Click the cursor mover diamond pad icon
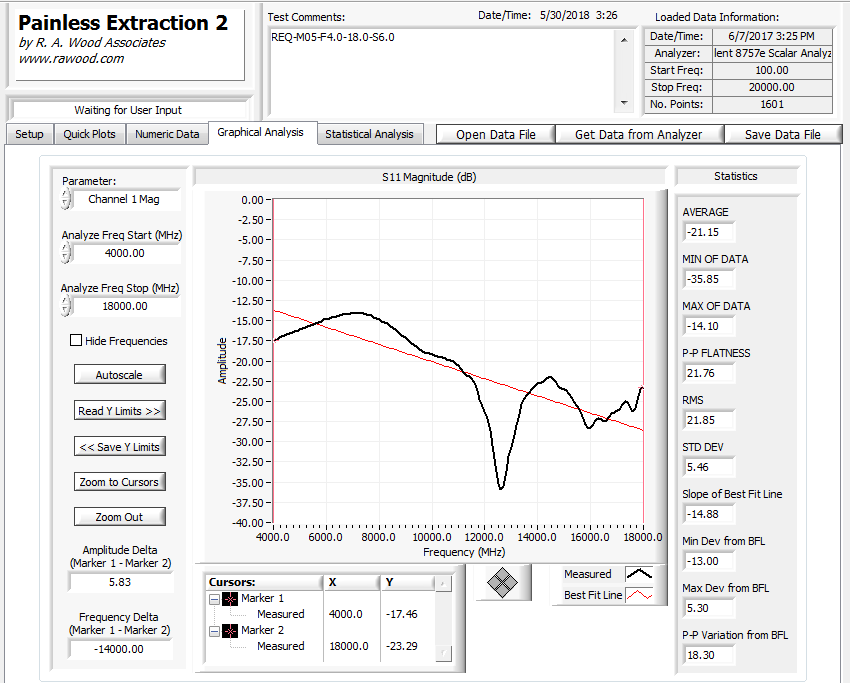This screenshot has width=850, height=683. [503, 583]
